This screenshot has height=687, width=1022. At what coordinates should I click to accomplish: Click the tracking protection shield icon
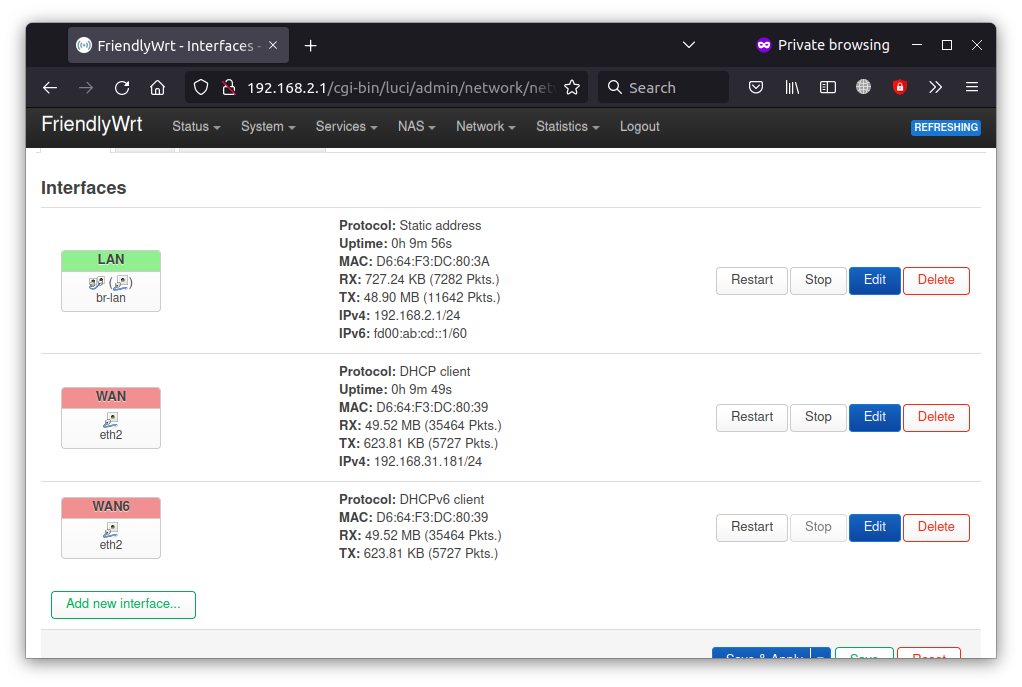coord(201,87)
